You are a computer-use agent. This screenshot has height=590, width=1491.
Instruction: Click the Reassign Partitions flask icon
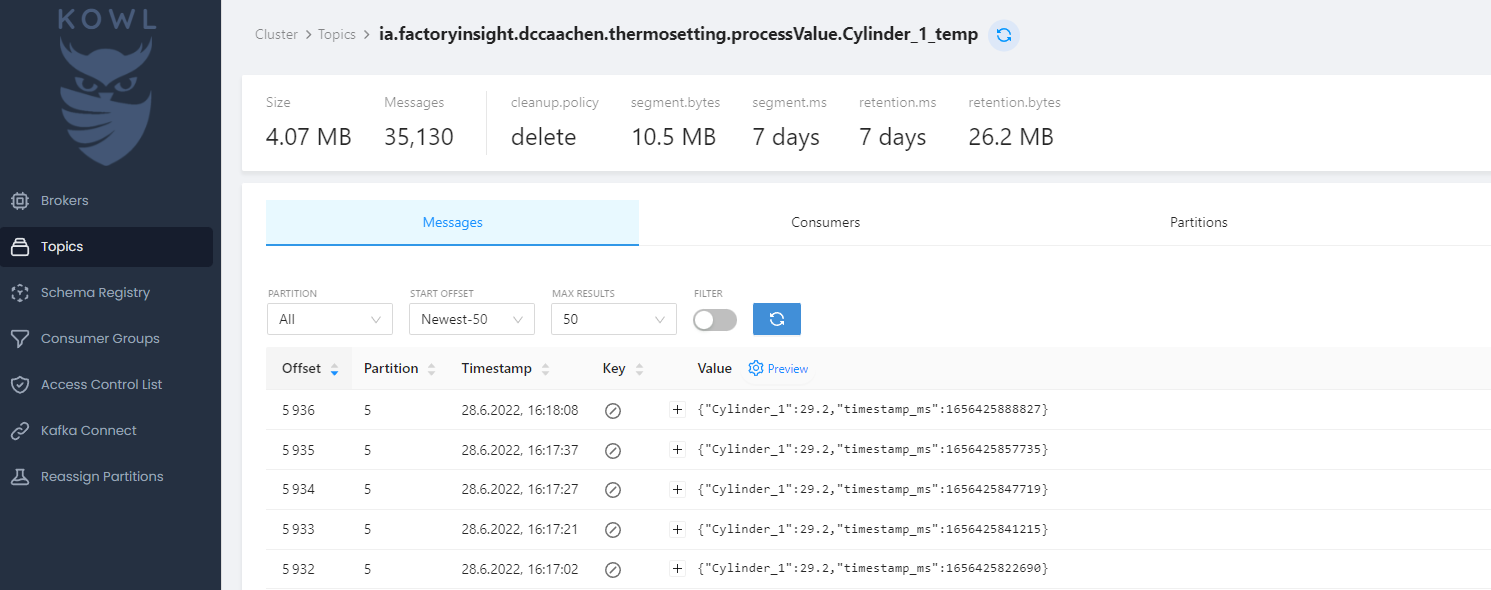(20, 477)
